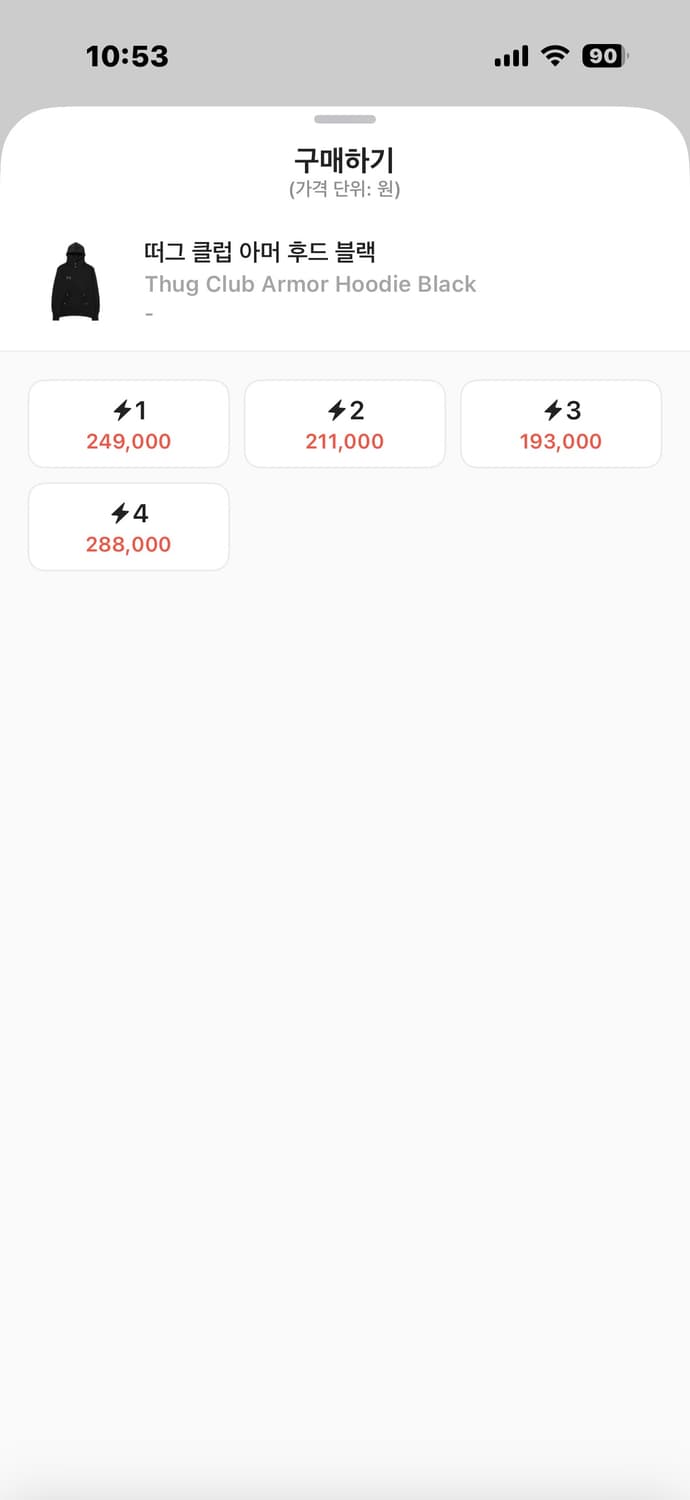Tap the cellular signal strength icon
Image resolution: width=690 pixels, height=1500 pixels.
tap(511, 57)
